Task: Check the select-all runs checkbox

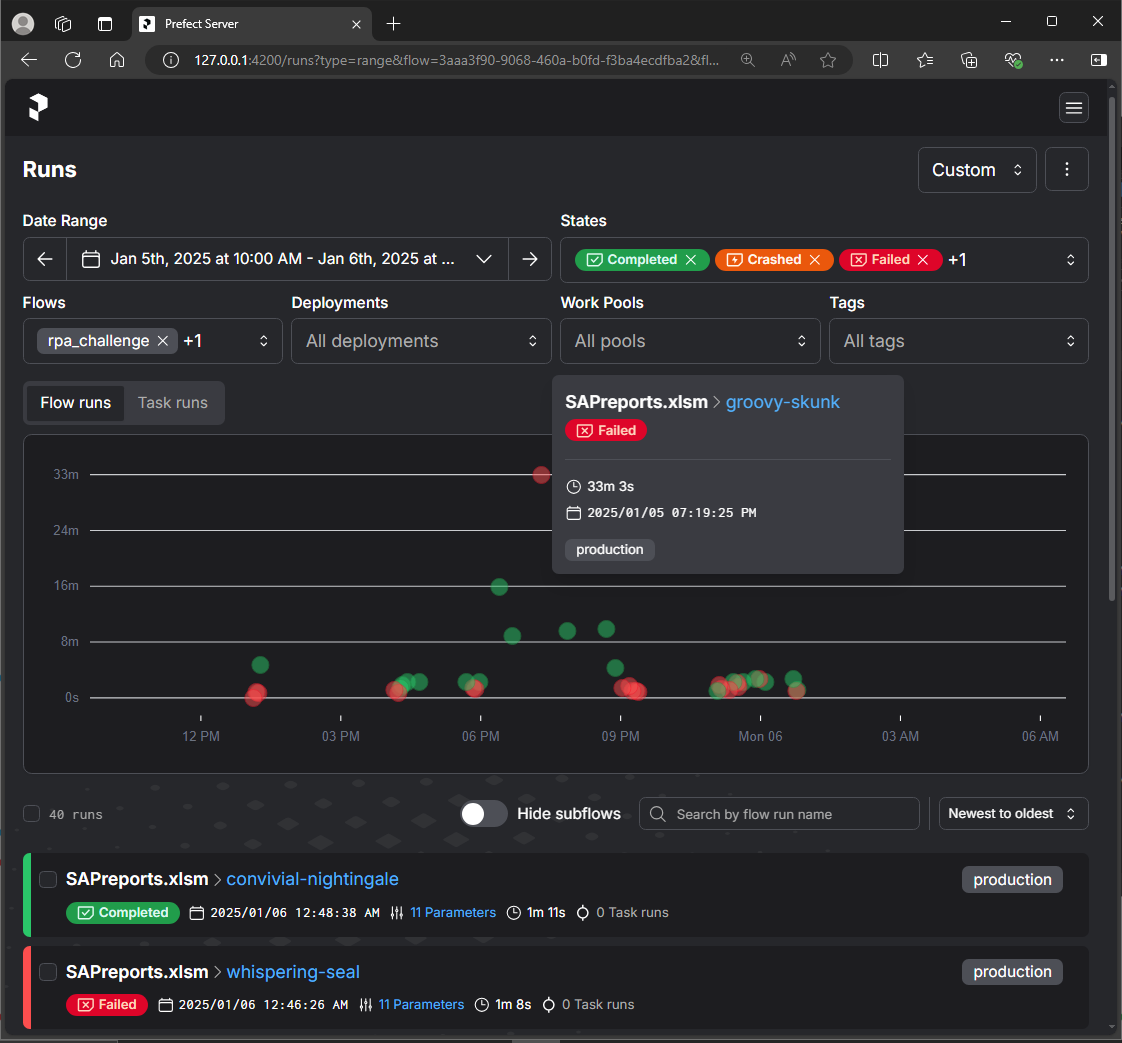Action: click(31, 813)
